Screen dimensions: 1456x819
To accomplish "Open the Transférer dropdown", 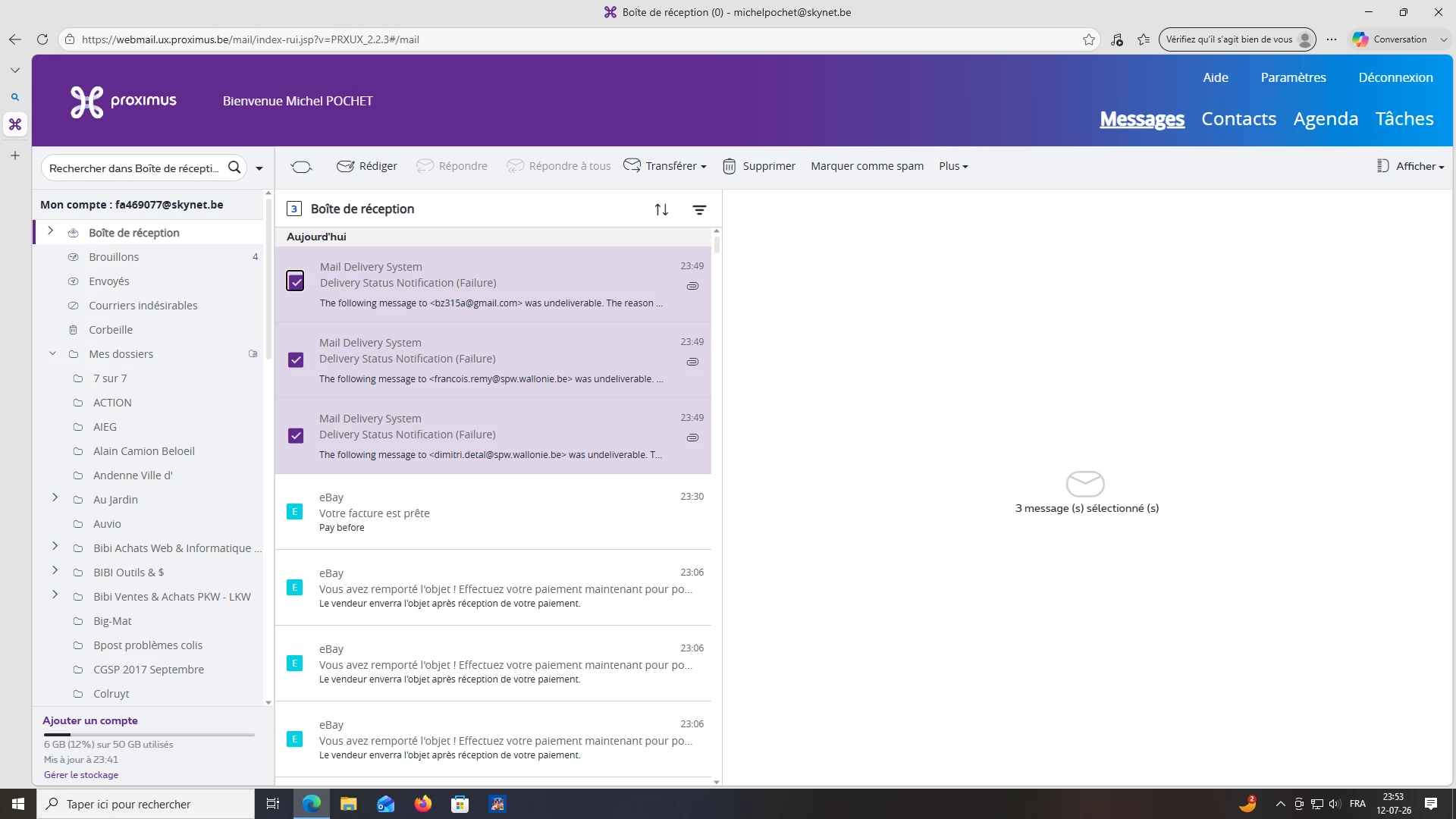I will 665,166.
